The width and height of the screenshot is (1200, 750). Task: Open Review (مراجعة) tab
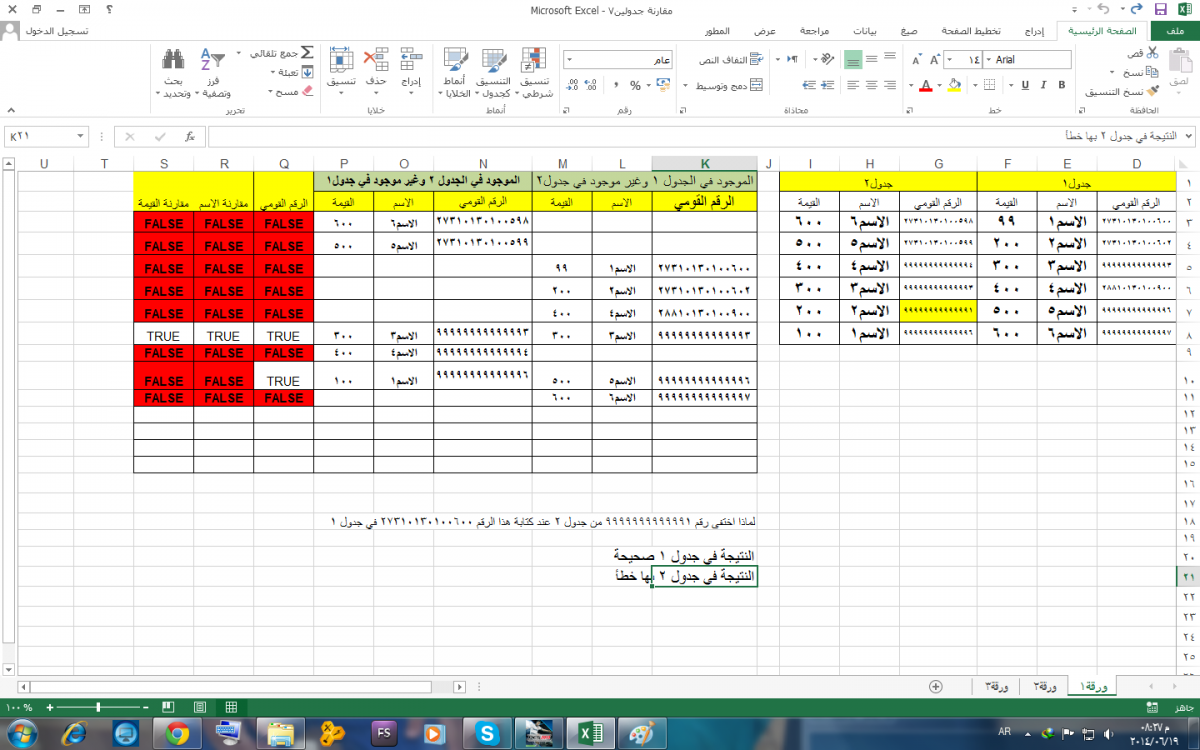coord(814,31)
